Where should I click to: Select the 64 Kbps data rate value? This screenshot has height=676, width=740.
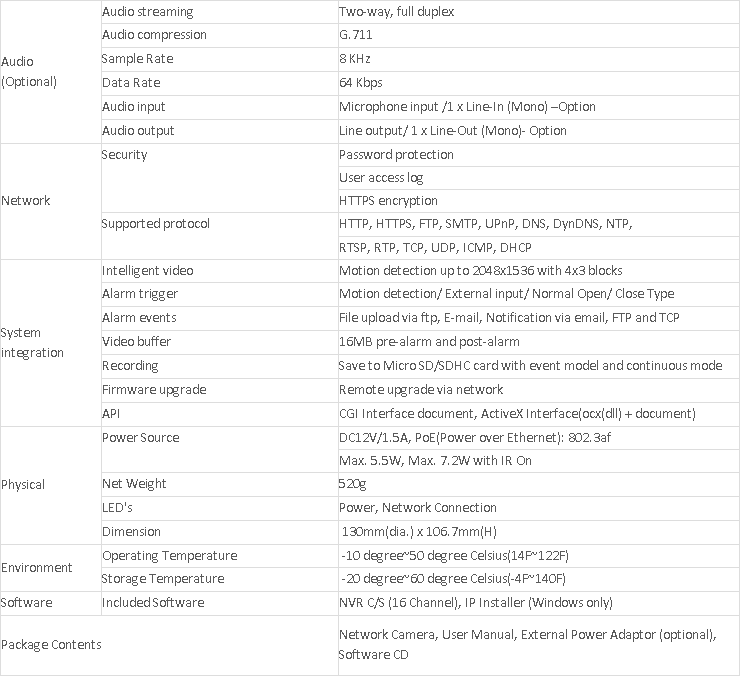pyautogui.click(x=360, y=83)
